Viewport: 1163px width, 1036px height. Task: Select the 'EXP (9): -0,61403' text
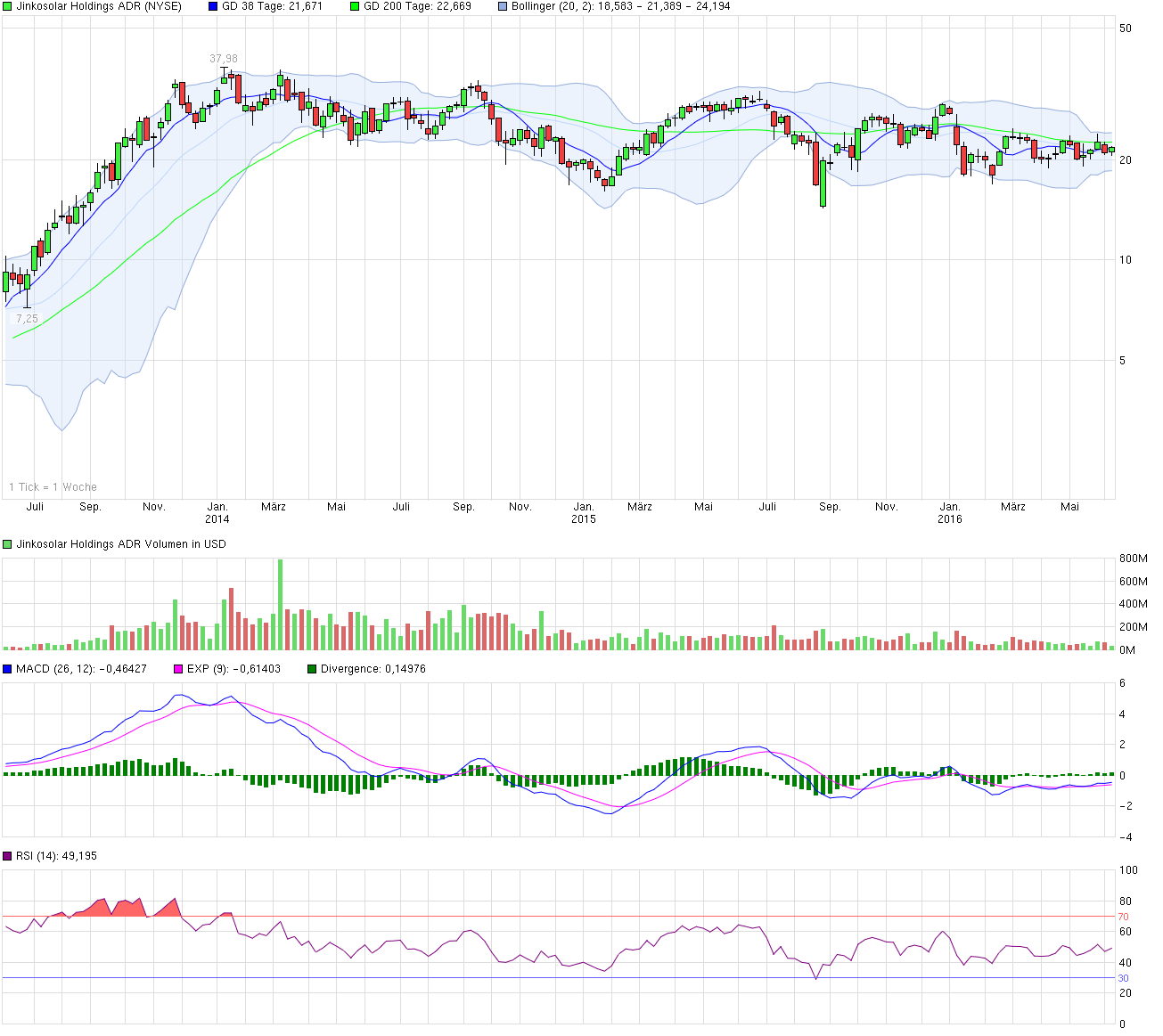(233, 669)
